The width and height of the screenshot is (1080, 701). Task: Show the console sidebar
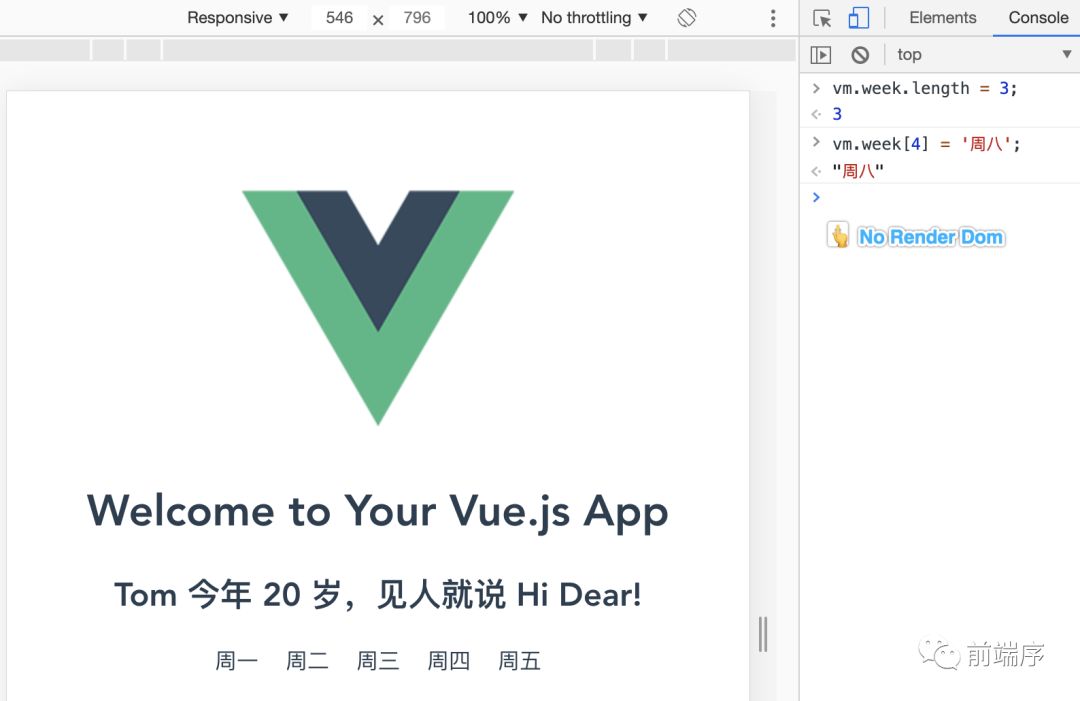(x=820, y=54)
